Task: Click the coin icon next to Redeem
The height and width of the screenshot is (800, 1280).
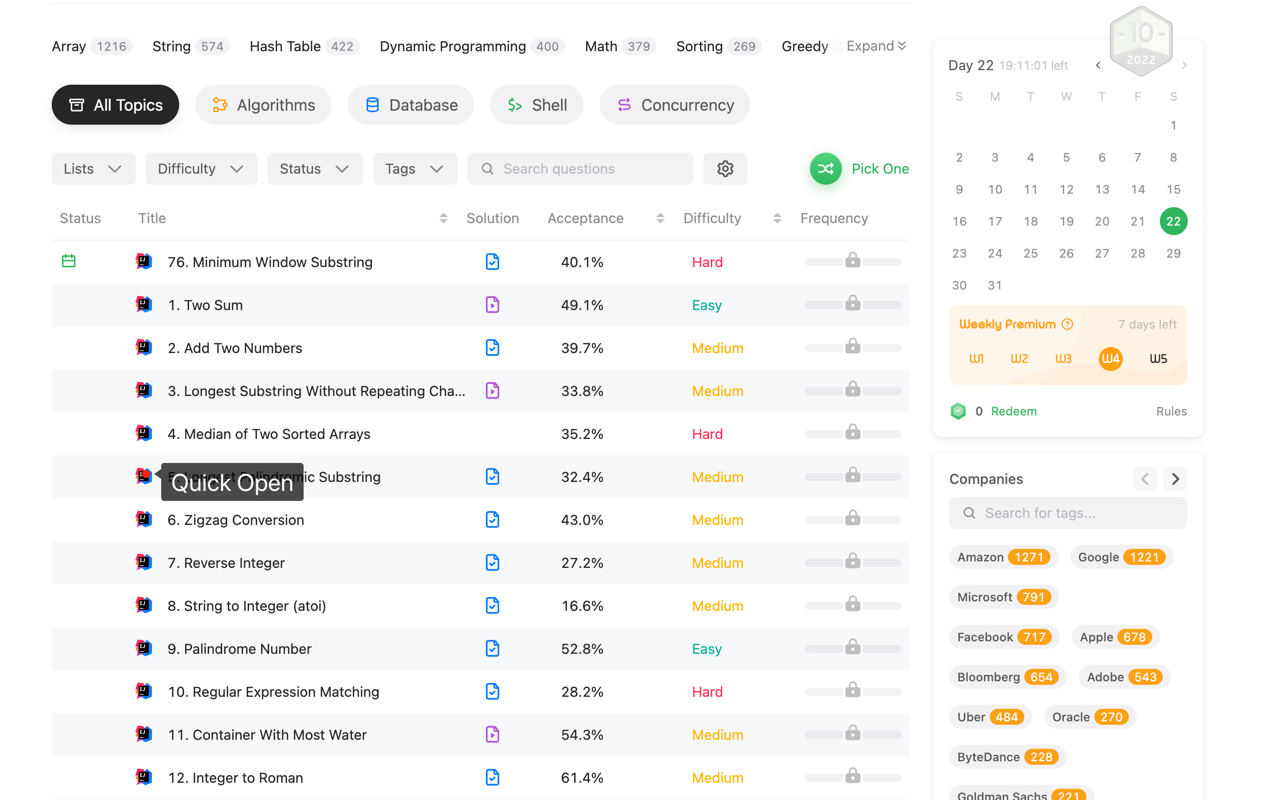Action: tap(959, 411)
